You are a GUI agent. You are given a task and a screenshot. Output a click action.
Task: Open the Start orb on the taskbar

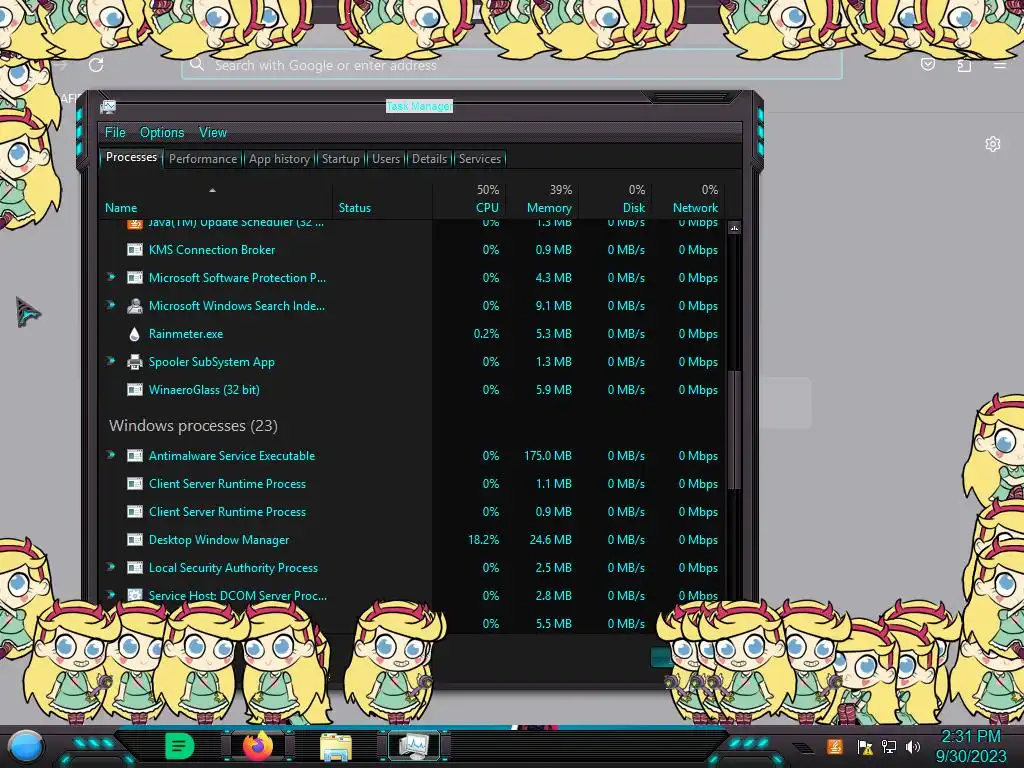[x=26, y=746]
